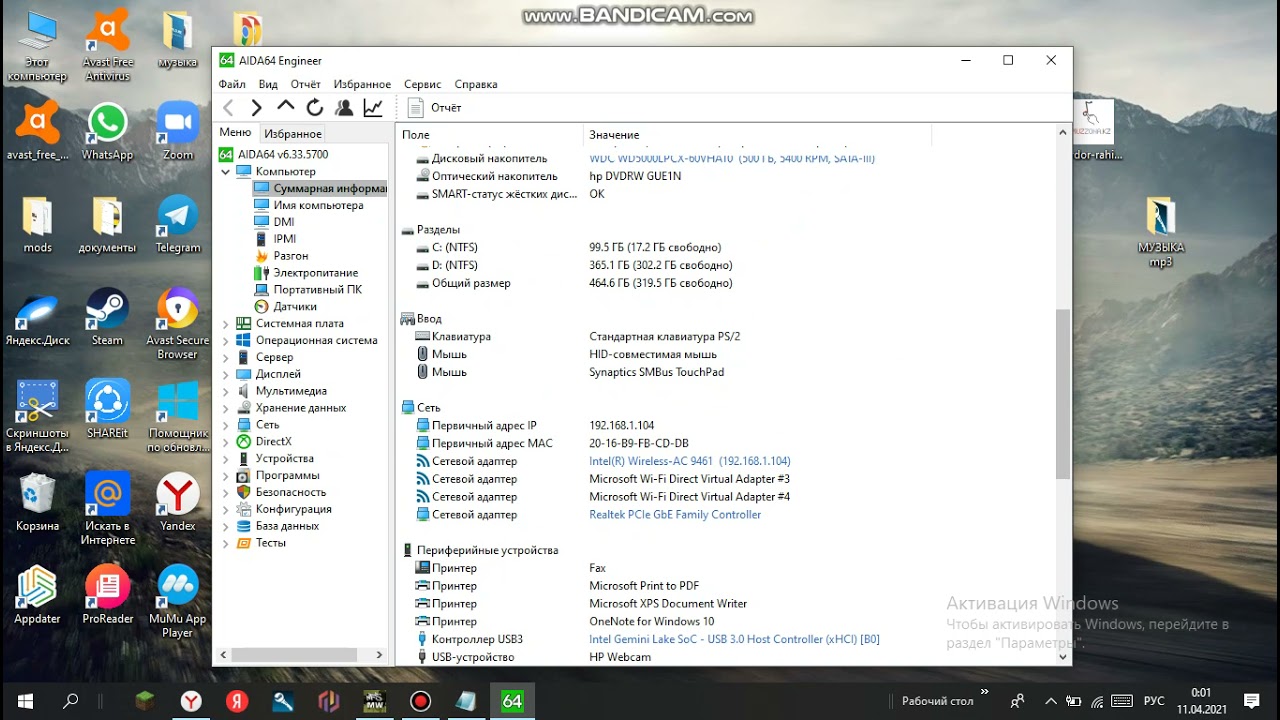This screenshot has width=1280, height=720.
Task: Switch to the Избранное tab in the sidebar
Action: [x=293, y=134]
